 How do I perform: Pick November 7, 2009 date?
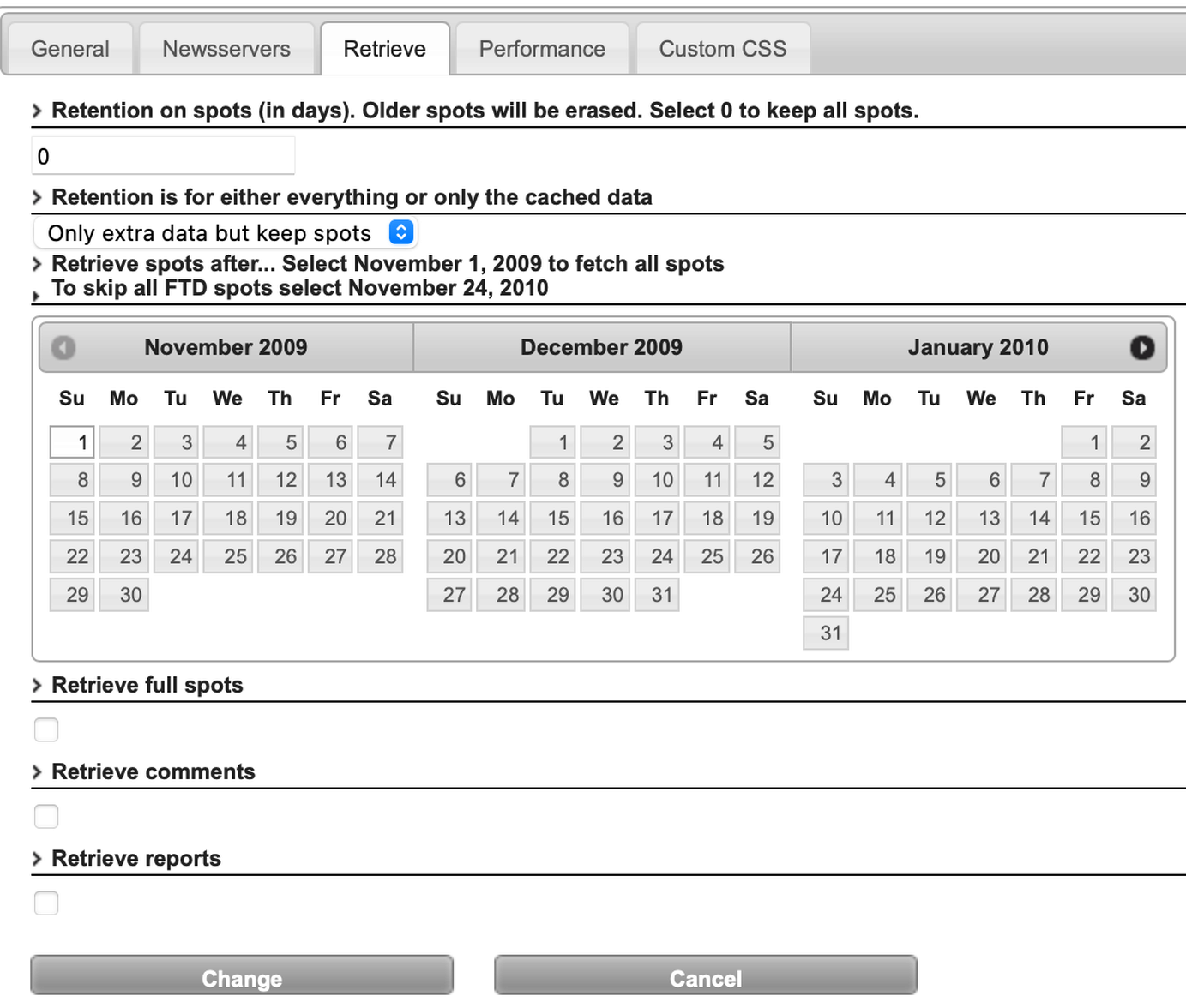(x=380, y=442)
